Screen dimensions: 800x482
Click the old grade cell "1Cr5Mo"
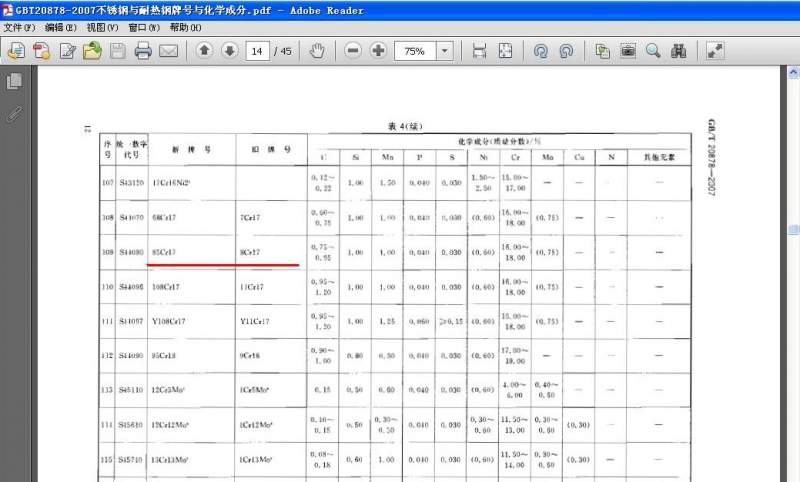254,390
